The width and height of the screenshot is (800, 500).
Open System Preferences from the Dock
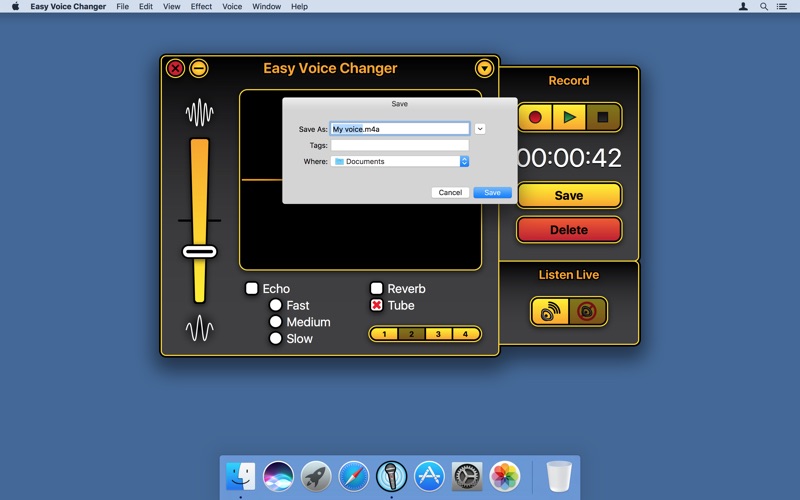(467, 476)
